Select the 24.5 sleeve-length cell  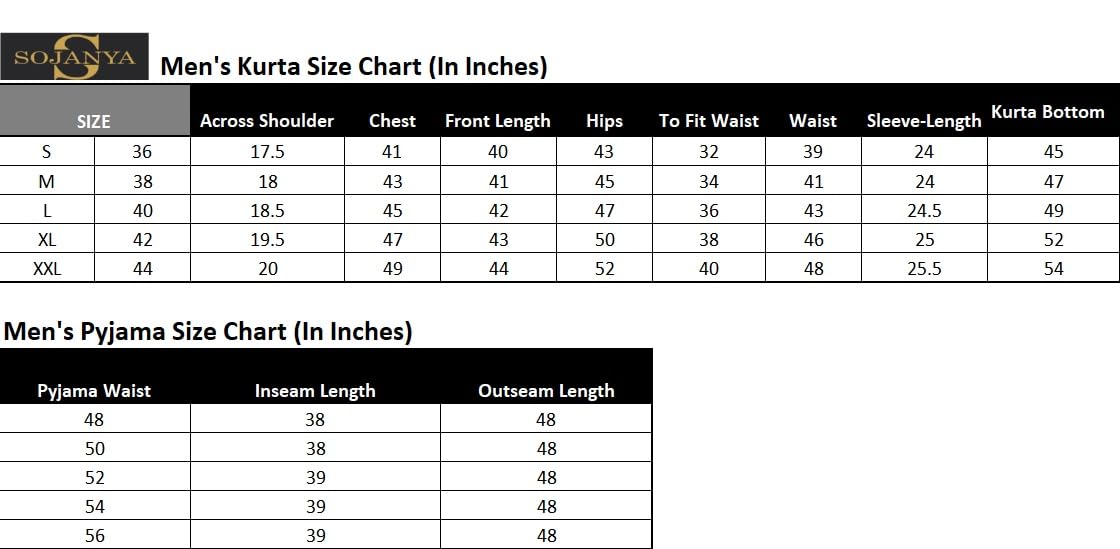point(924,211)
